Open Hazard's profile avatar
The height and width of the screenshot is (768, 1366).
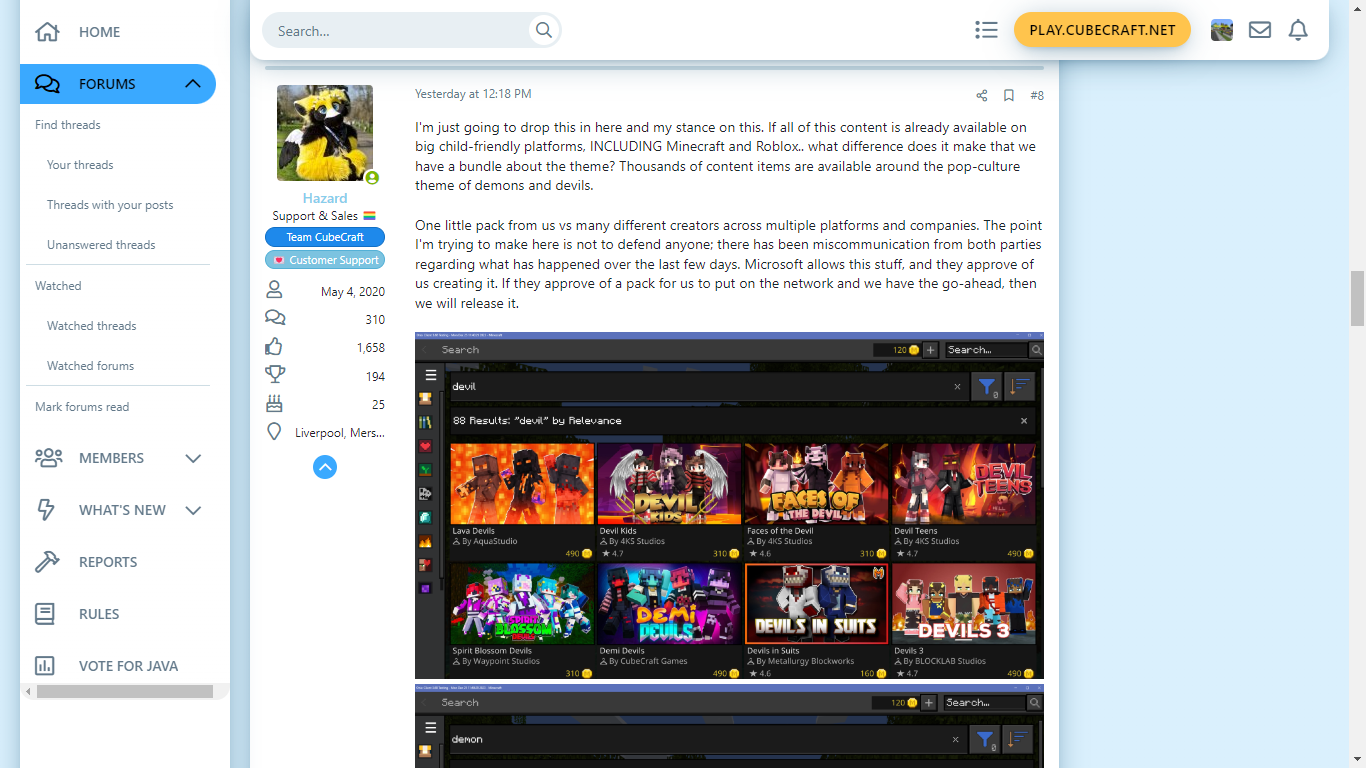point(325,133)
